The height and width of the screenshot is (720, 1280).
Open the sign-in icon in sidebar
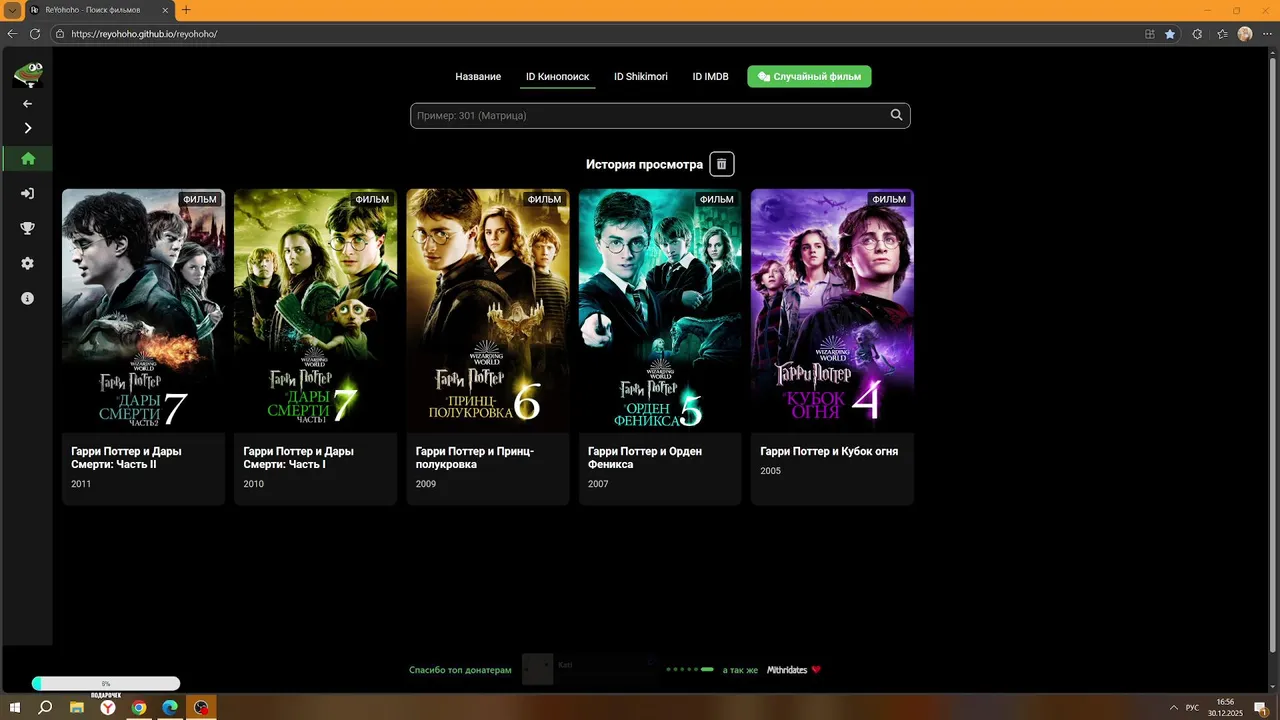tap(27, 193)
